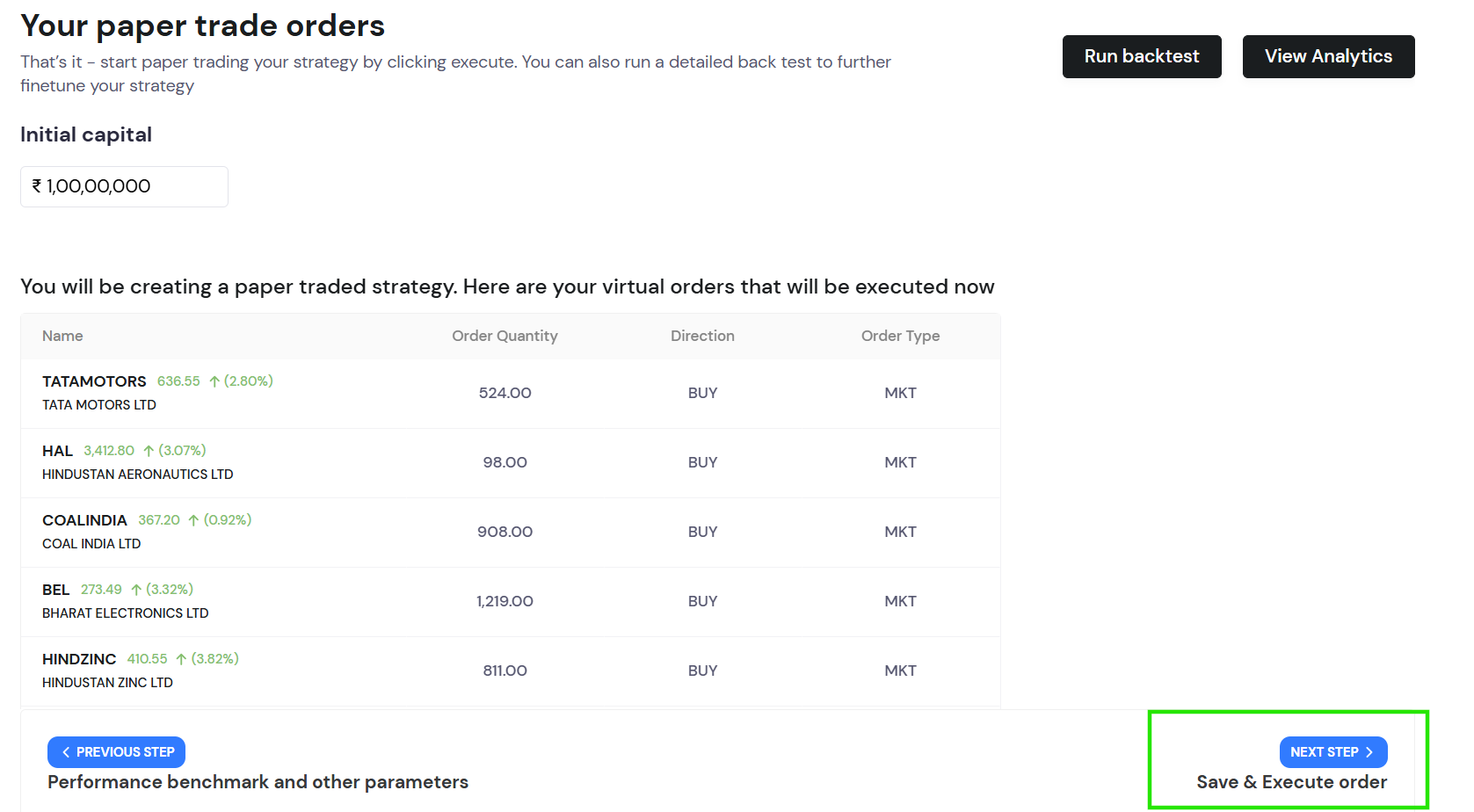Click the rupee symbol in the capital field
The height and width of the screenshot is (812, 1474).
pos(37,185)
